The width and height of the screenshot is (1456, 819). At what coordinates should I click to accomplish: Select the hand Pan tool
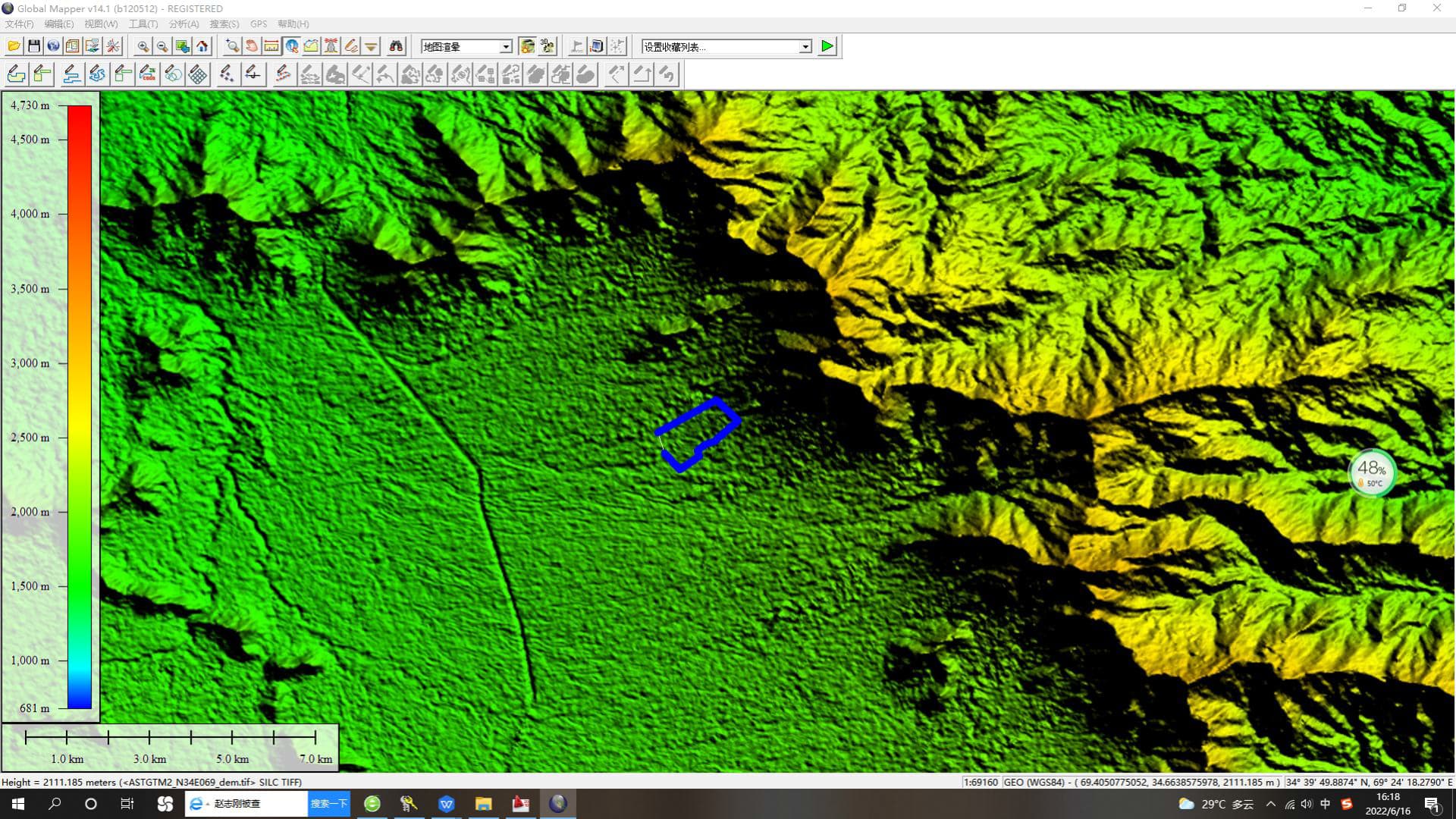point(252,46)
